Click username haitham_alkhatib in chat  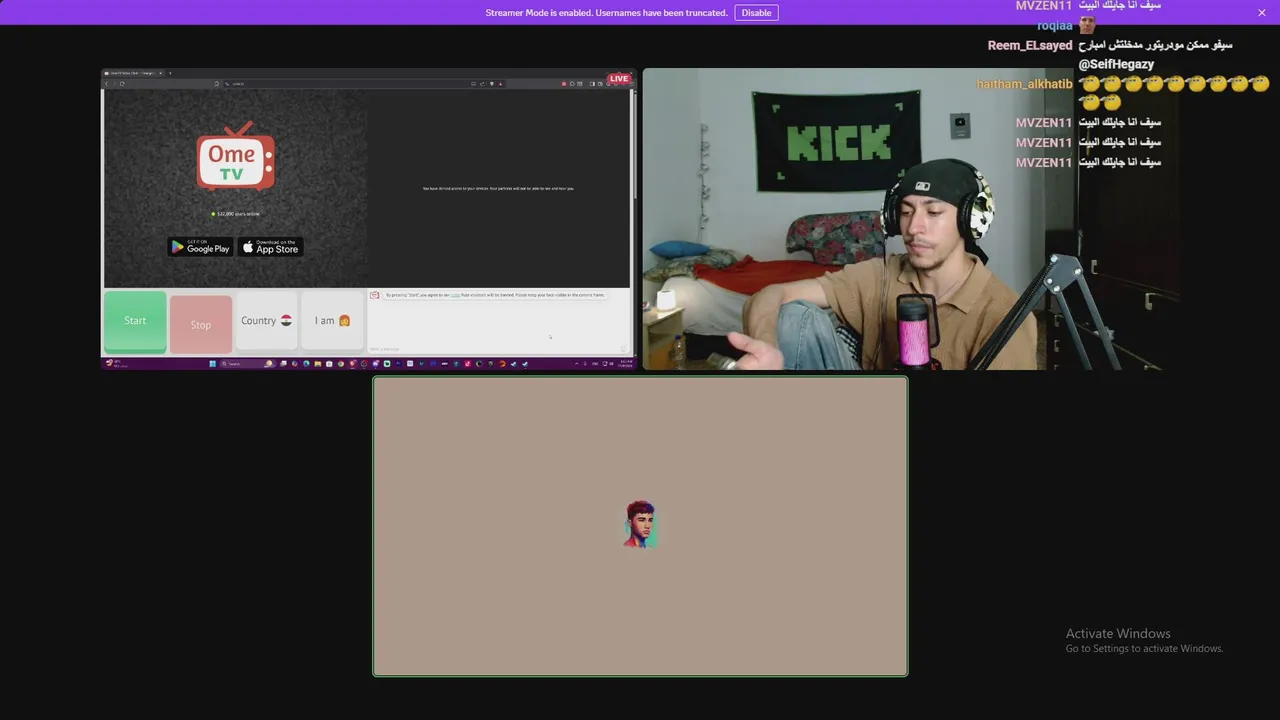1024,84
